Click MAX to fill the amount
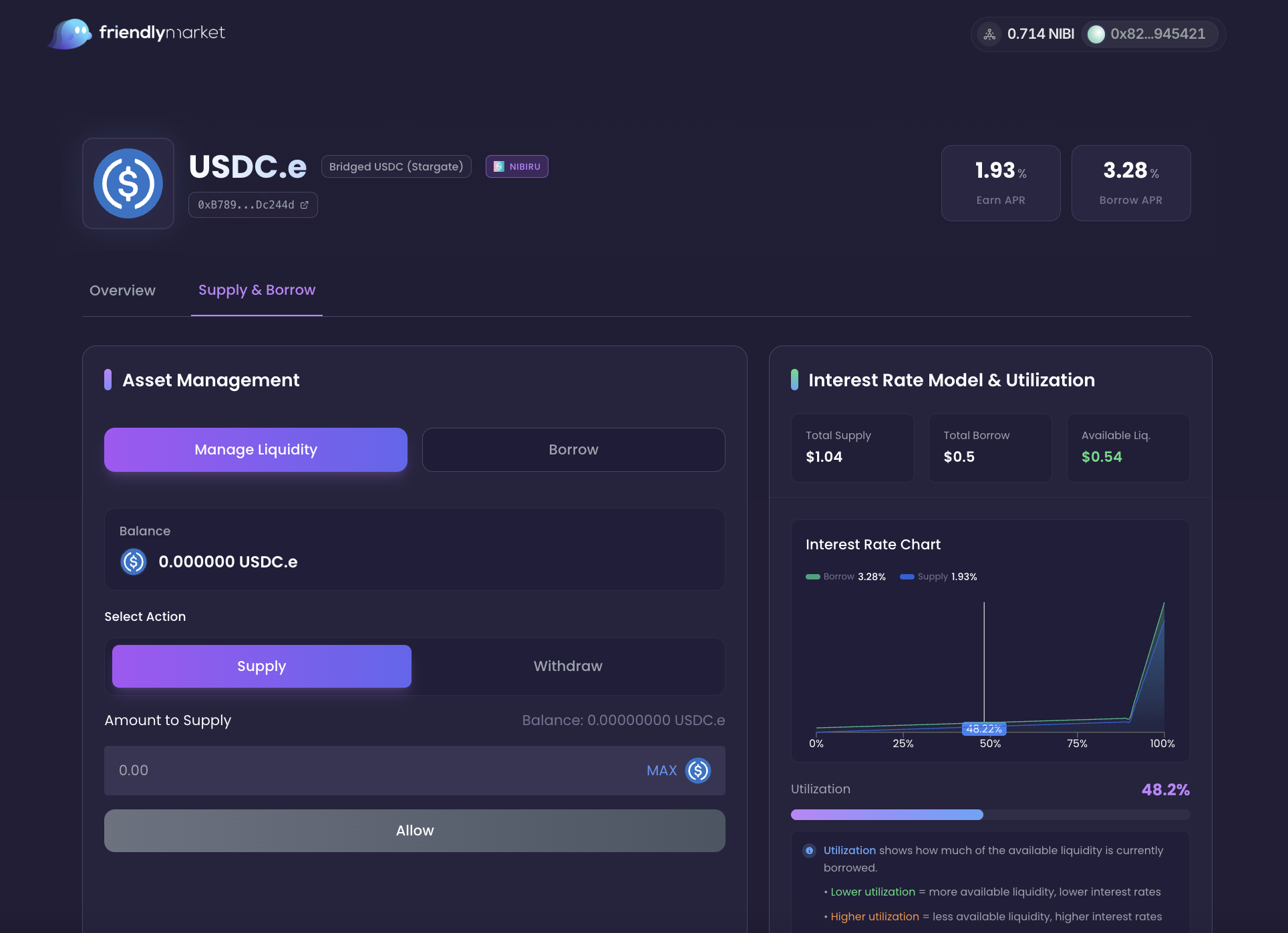This screenshot has height=933, width=1288. [x=662, y=771]
